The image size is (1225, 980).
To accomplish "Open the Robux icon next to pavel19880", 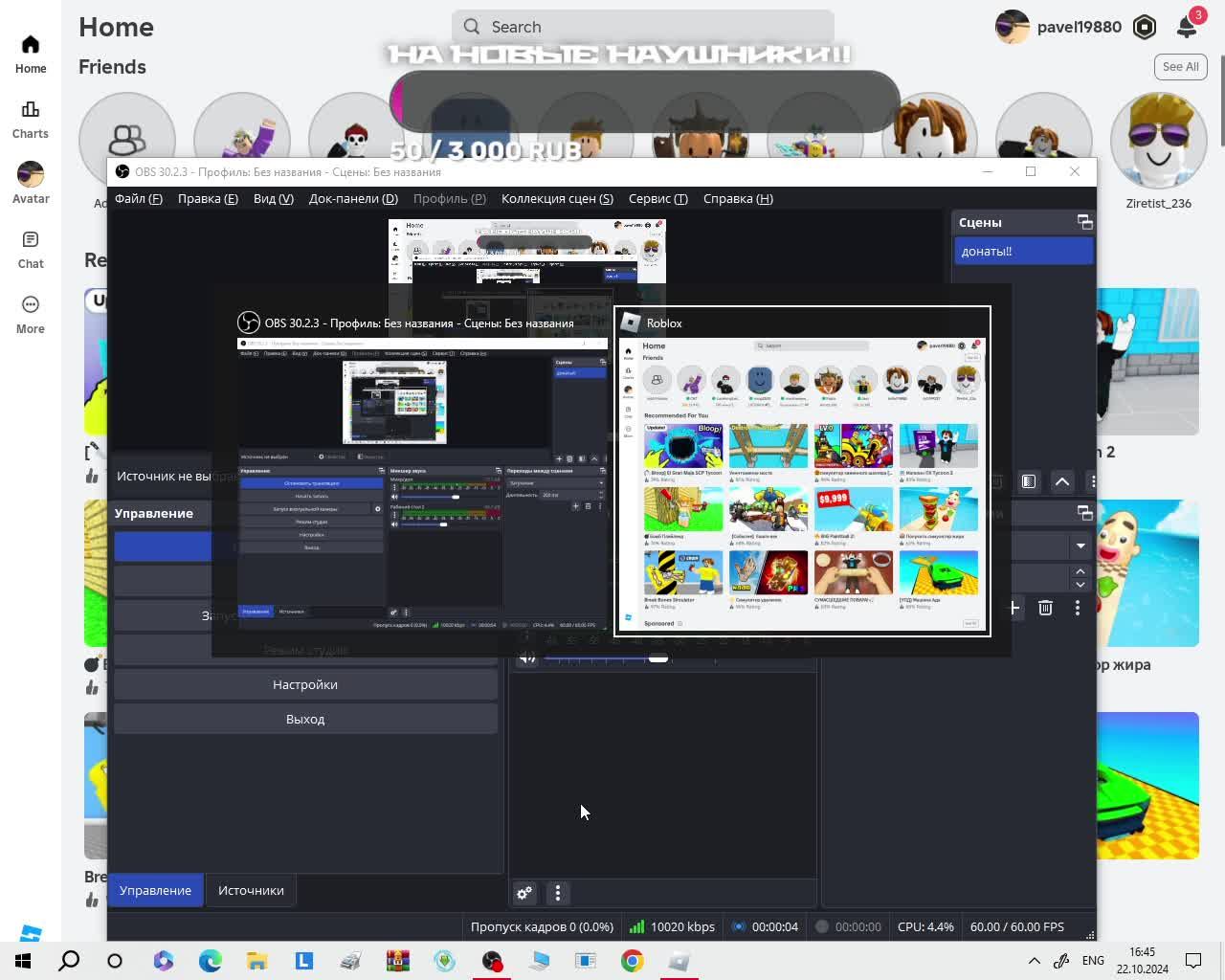I will 1145,27.
